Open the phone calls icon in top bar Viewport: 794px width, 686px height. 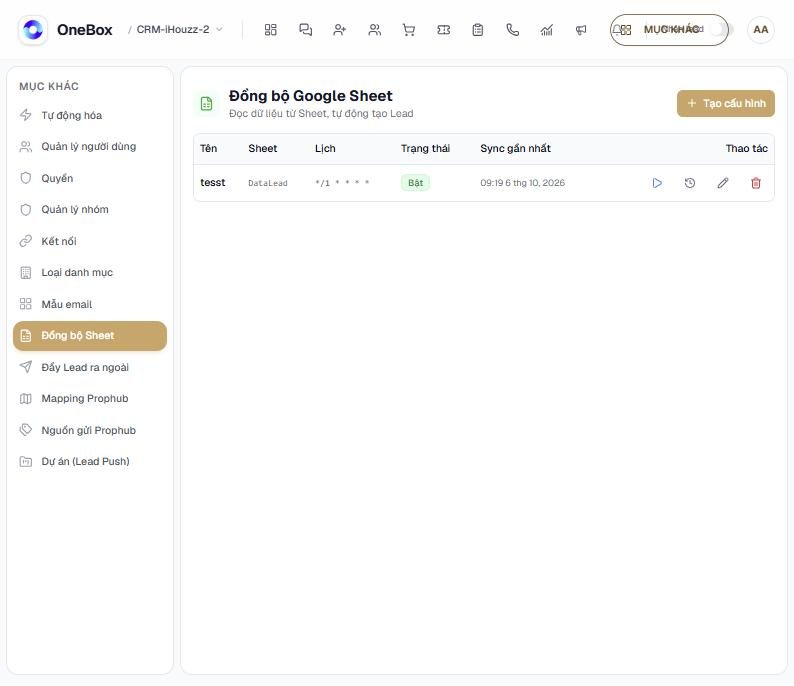(512, 30)
